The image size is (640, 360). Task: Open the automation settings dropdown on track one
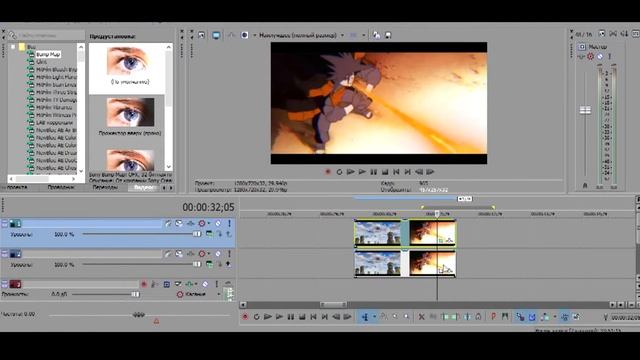pyautogui.click(x=209, y=224)
